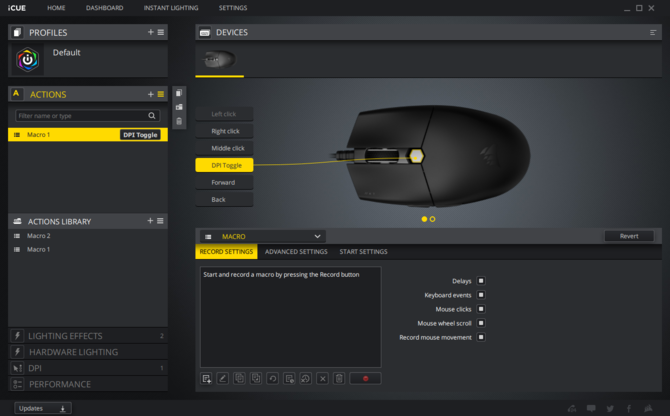Open the Corsair sails logo in bottom bar

coord(648,408)
